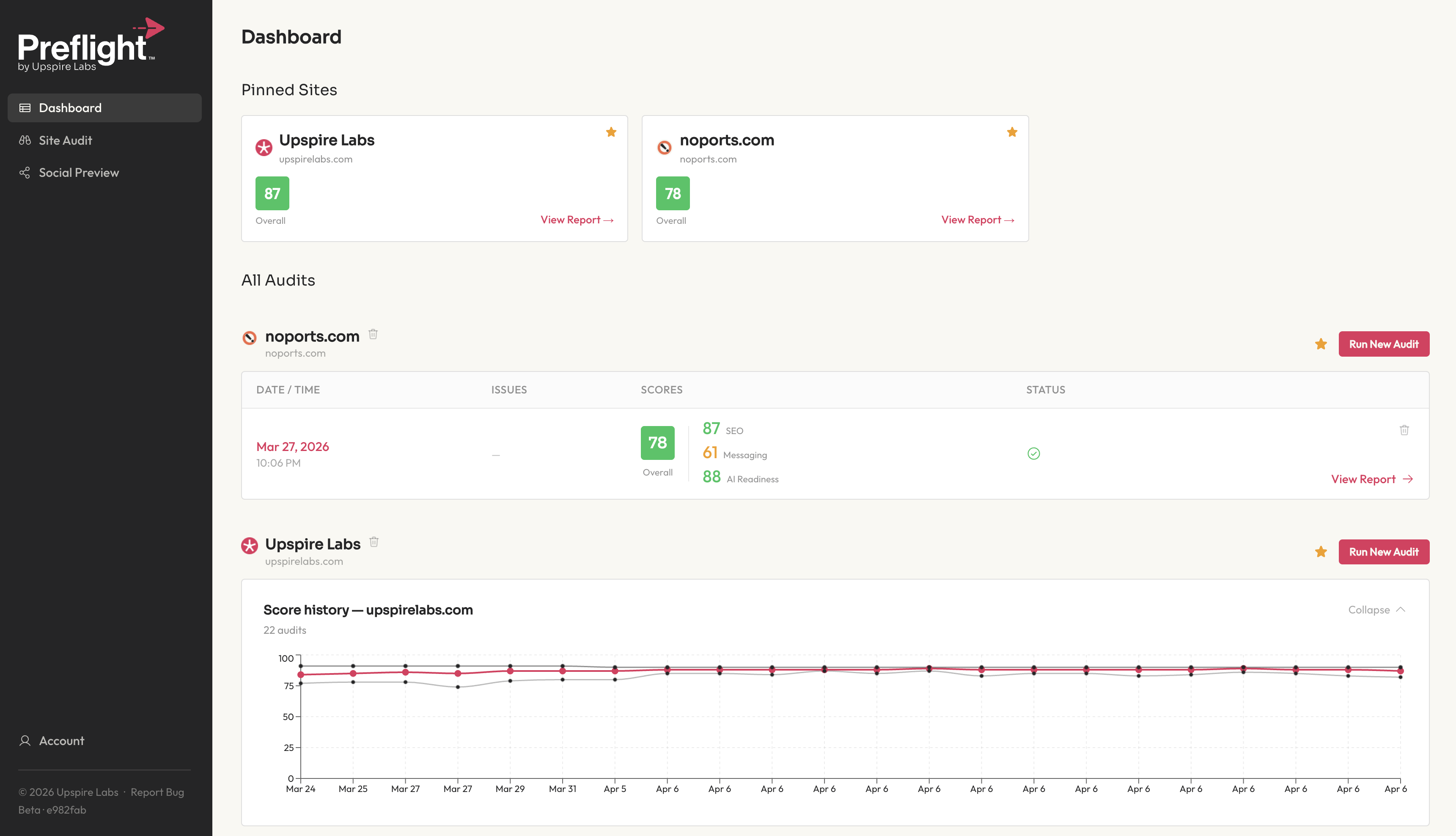The width and height of the screenshot is (1456, 836).
Task: Unpin noports.com card using its star
Action: click(1012, 132)
